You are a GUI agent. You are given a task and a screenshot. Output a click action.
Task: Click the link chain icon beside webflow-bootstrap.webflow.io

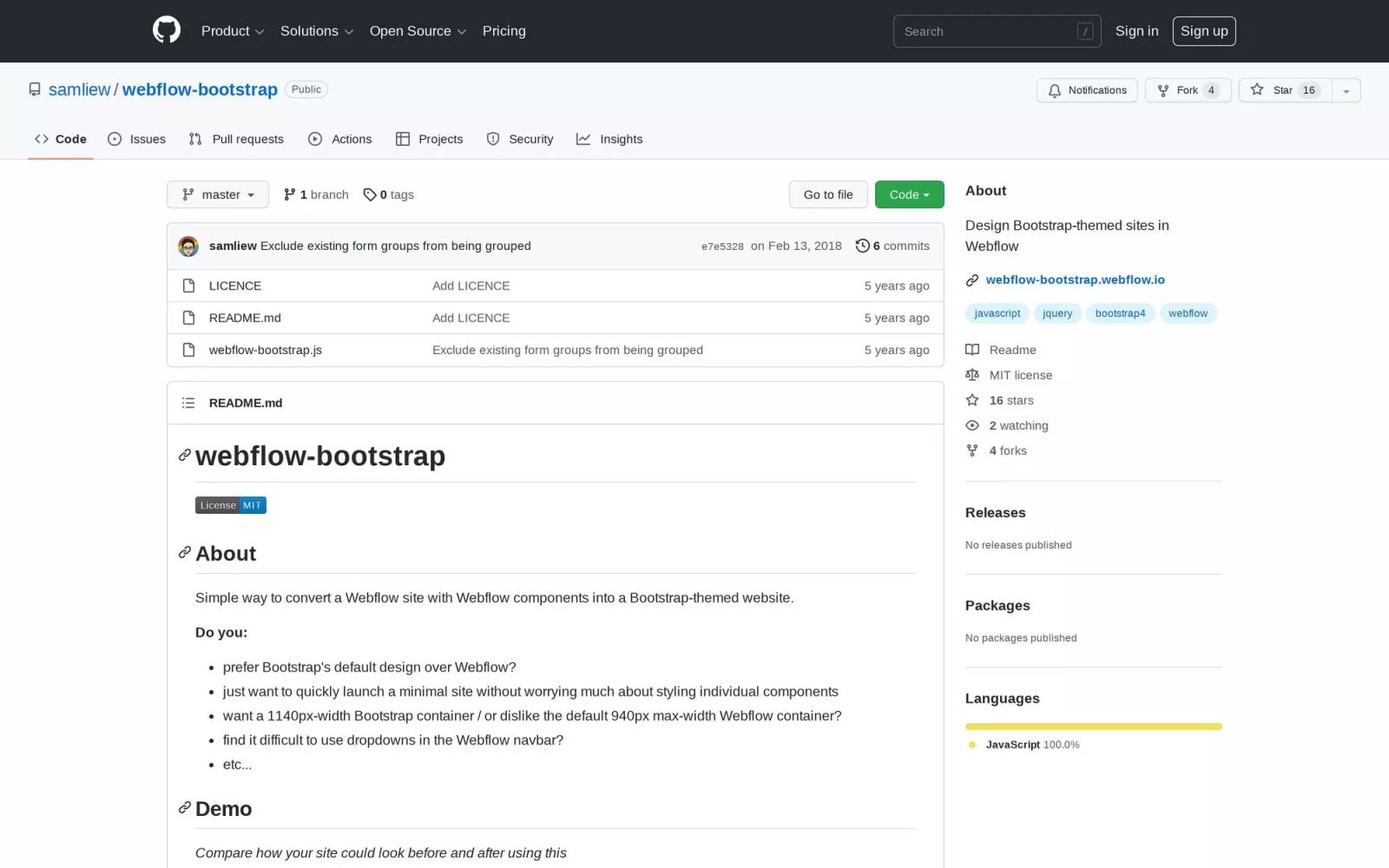972,280
